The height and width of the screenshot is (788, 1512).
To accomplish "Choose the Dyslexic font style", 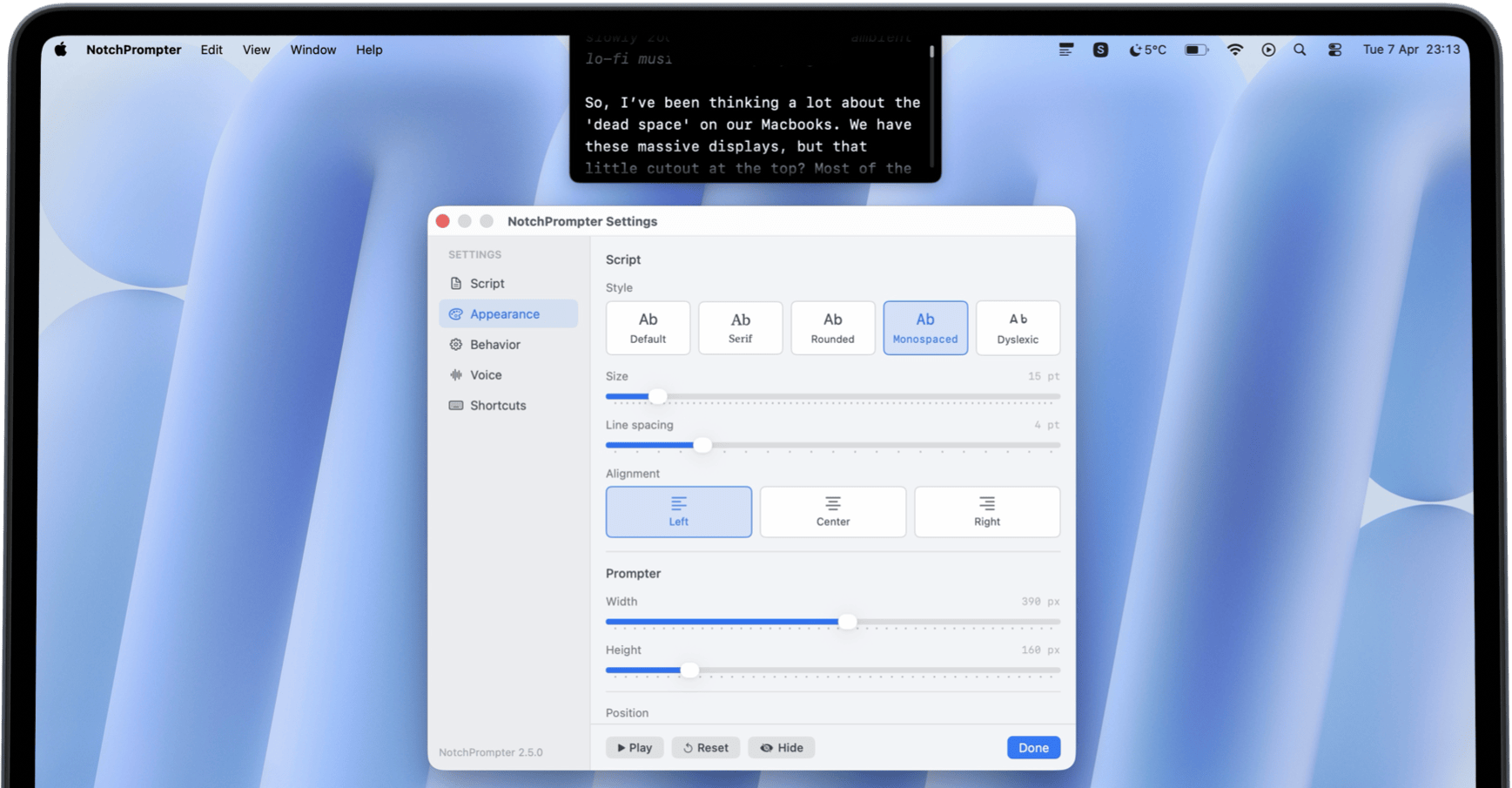I will 1018,327.
